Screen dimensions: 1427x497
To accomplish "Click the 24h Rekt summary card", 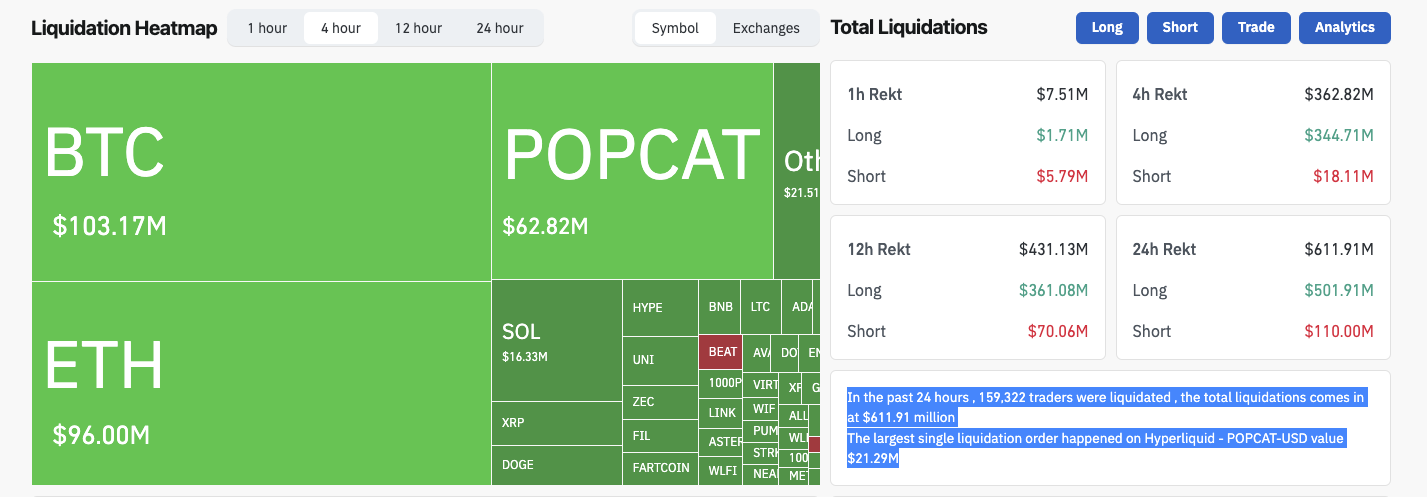I will tap(1253, 288).
